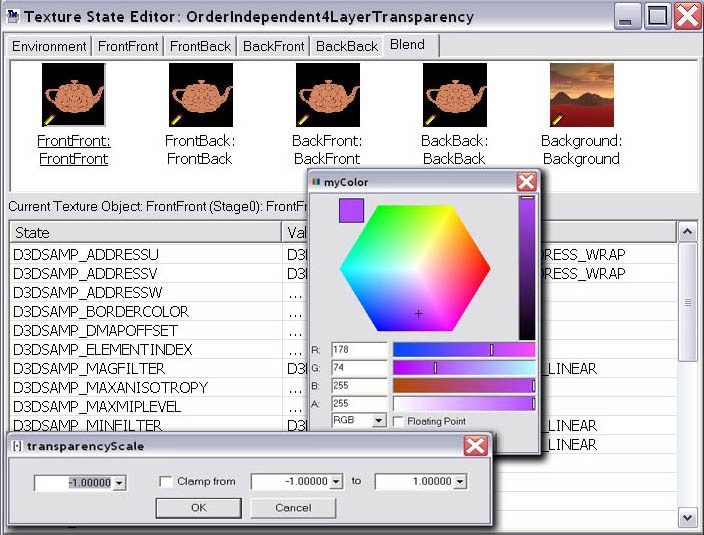Cancel the transparencyScale dialog
This screenshot has height=535, width=704.
(293, 508)
